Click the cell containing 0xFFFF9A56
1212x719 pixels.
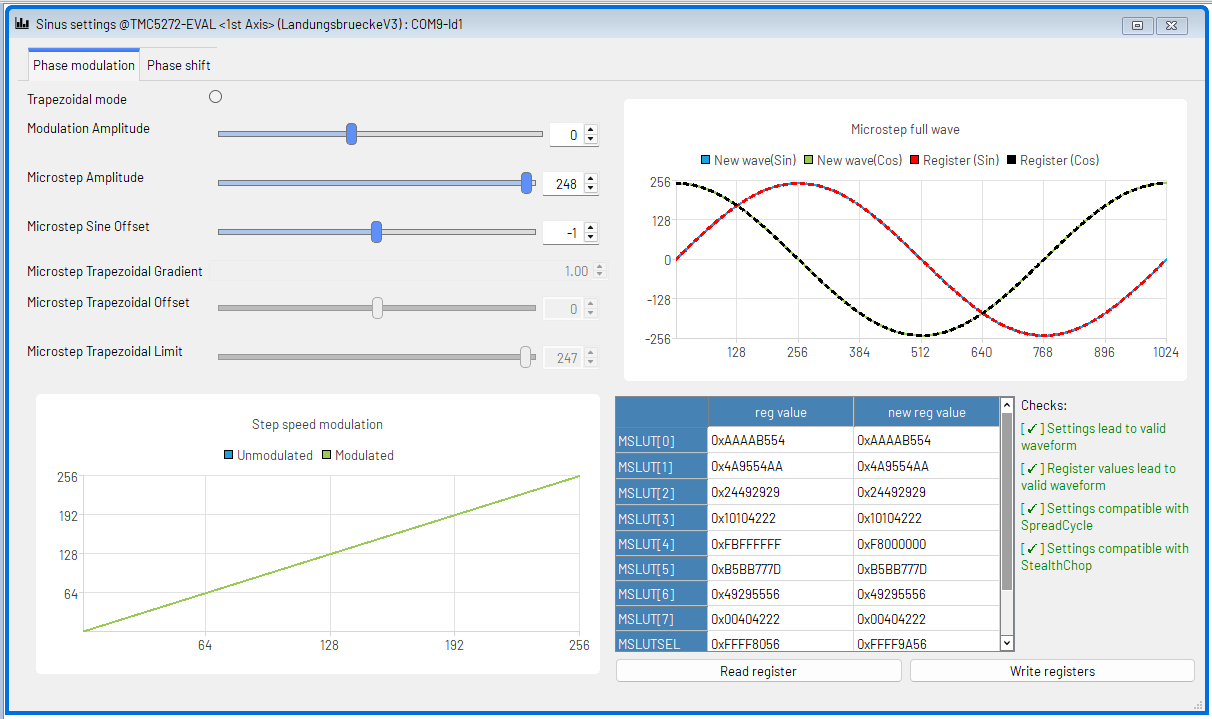[x=927, y=643]
